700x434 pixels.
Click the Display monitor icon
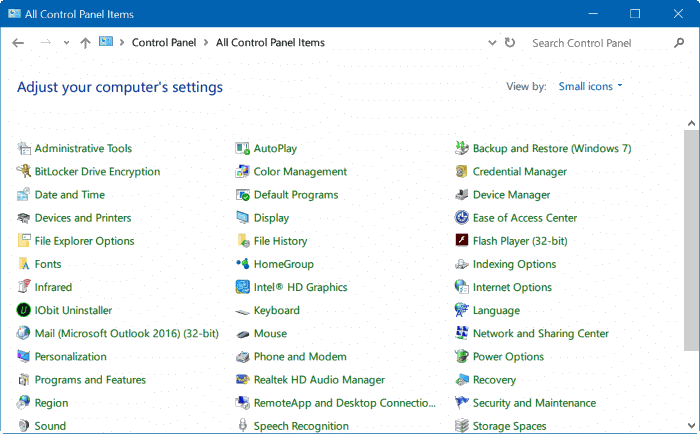(242, 218)
